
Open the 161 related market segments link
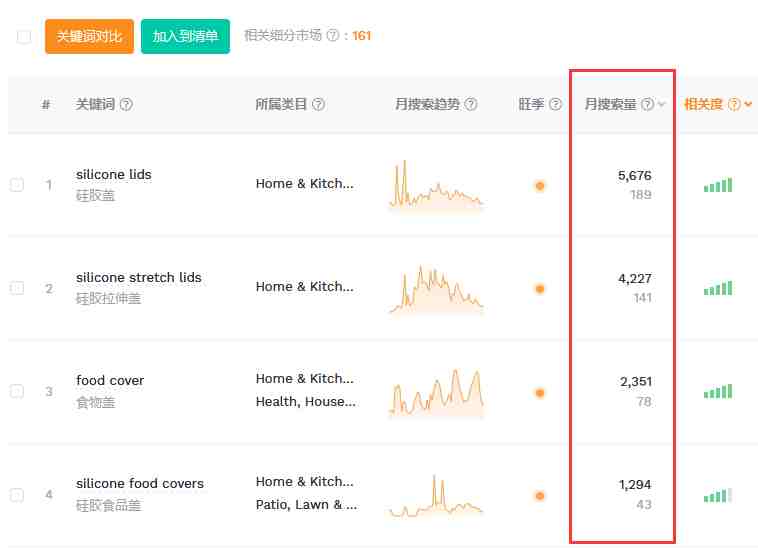(361, 36)
